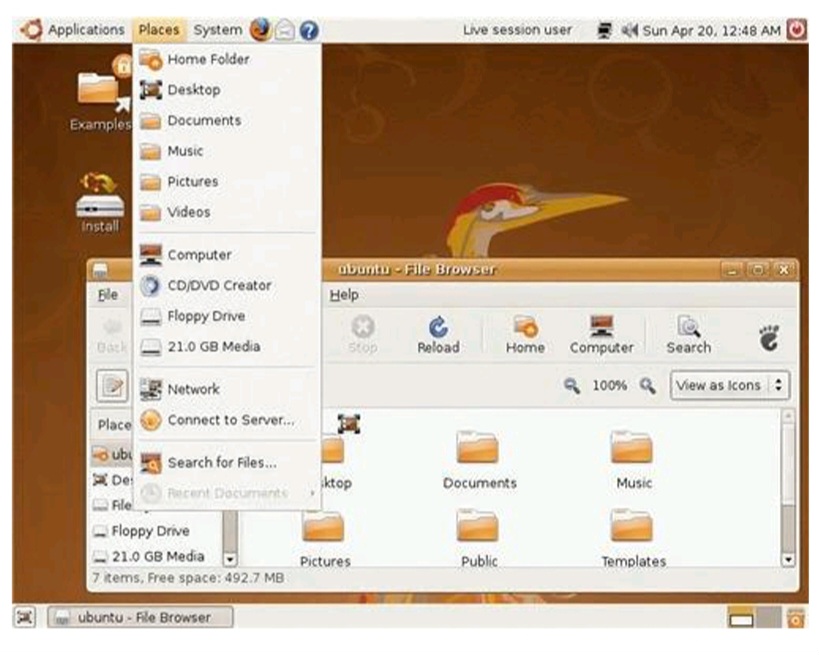Close the Places menu by clicking Places
819x655 pixels.
pyautogui.click(x=158, y=30)
